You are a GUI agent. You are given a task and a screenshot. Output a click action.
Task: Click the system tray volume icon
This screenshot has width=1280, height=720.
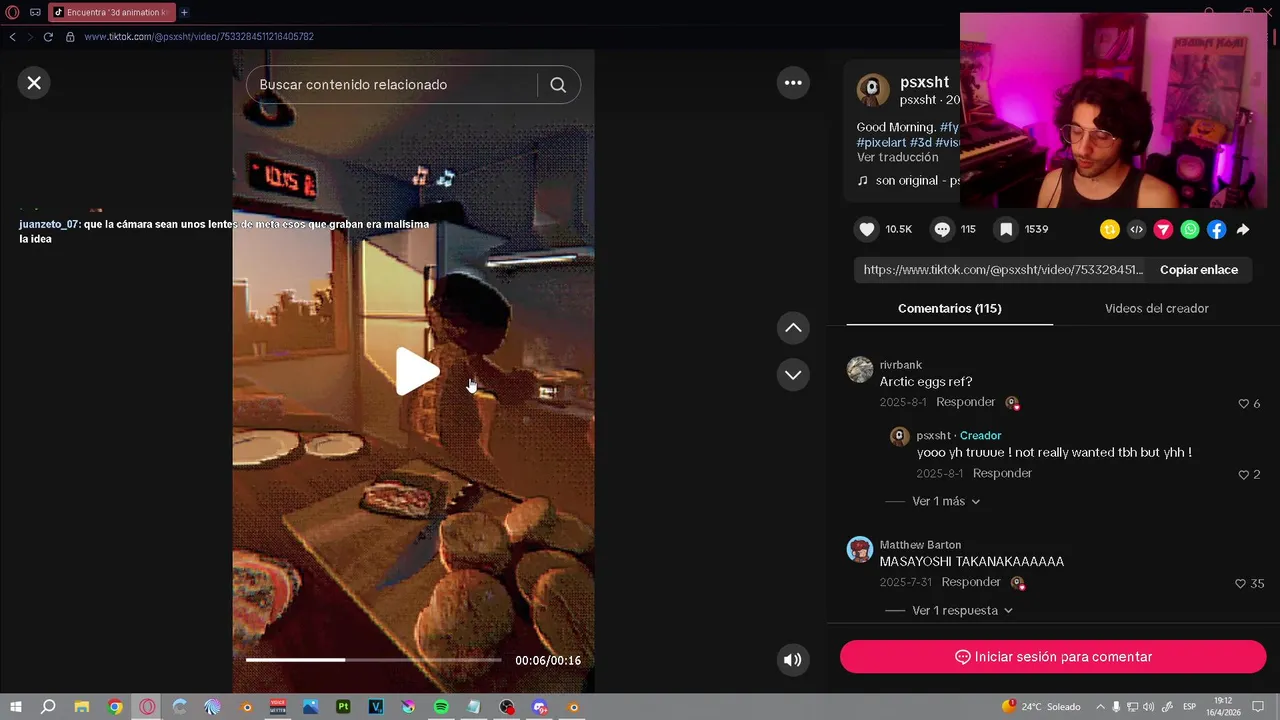(x=1148, y=707)
